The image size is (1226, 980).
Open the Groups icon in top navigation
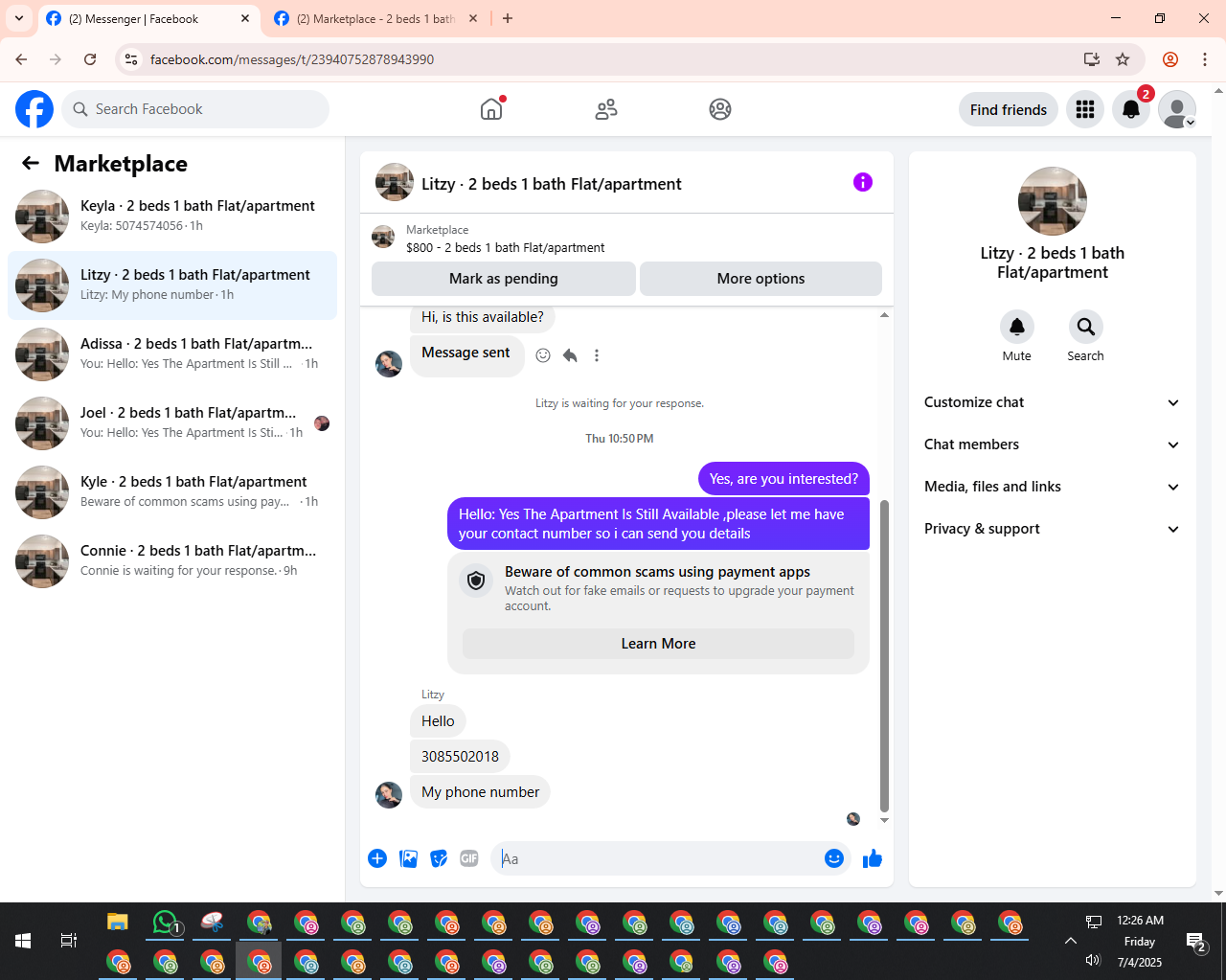720,109
